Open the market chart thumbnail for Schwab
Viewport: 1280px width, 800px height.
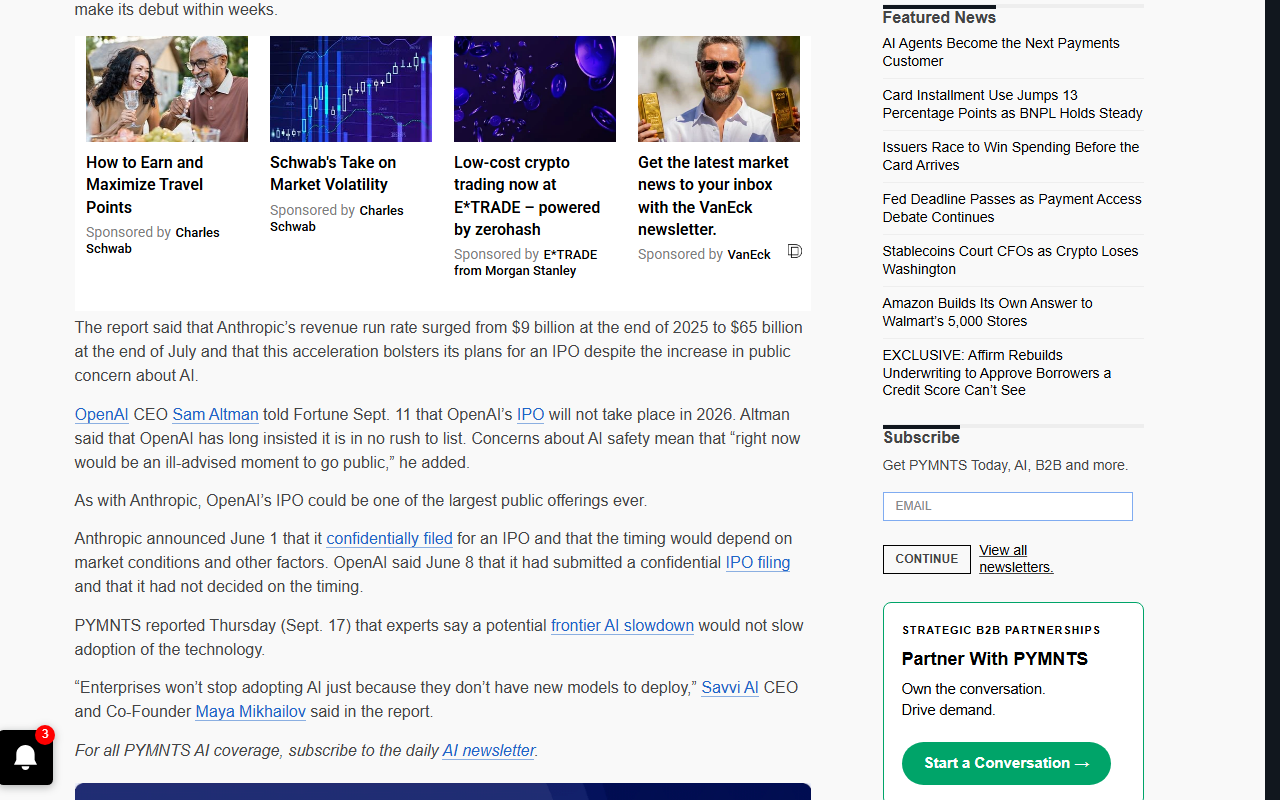pyautogui.click(x=351, y=89)
